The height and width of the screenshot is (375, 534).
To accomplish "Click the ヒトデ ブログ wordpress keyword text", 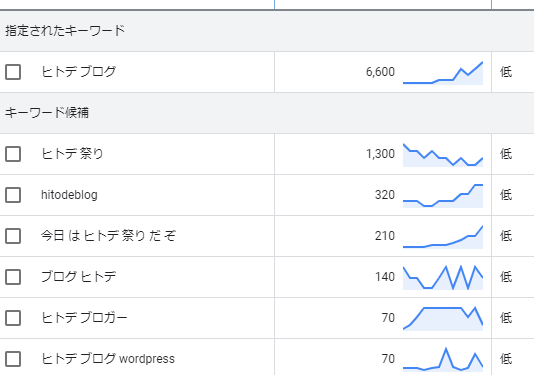I will click(108, 359).
